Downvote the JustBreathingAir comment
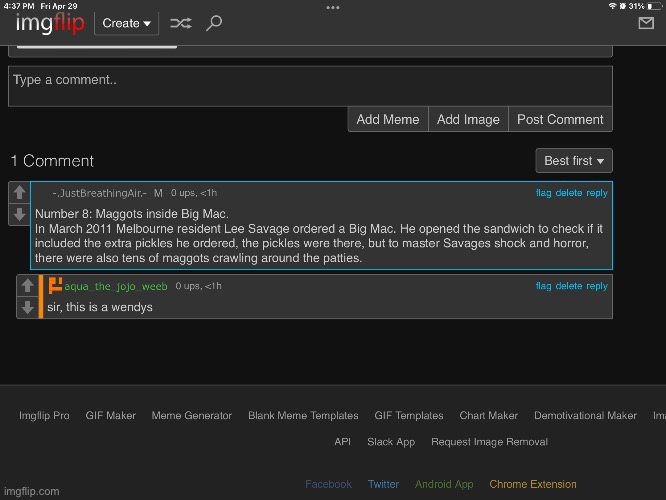 pyautogui.click(x=19, y=214)
